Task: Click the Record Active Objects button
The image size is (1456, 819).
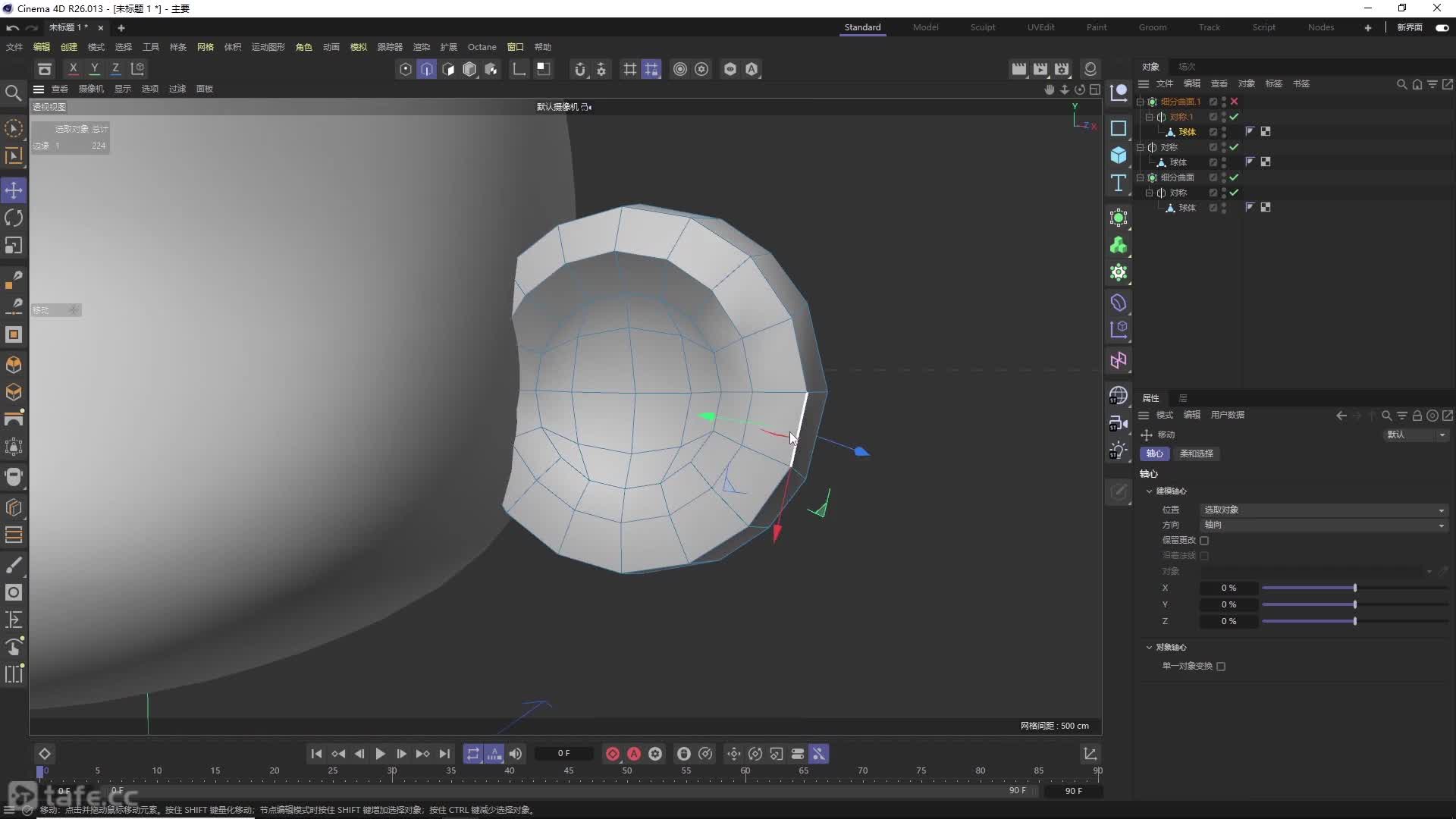Action: coord(613,754)
